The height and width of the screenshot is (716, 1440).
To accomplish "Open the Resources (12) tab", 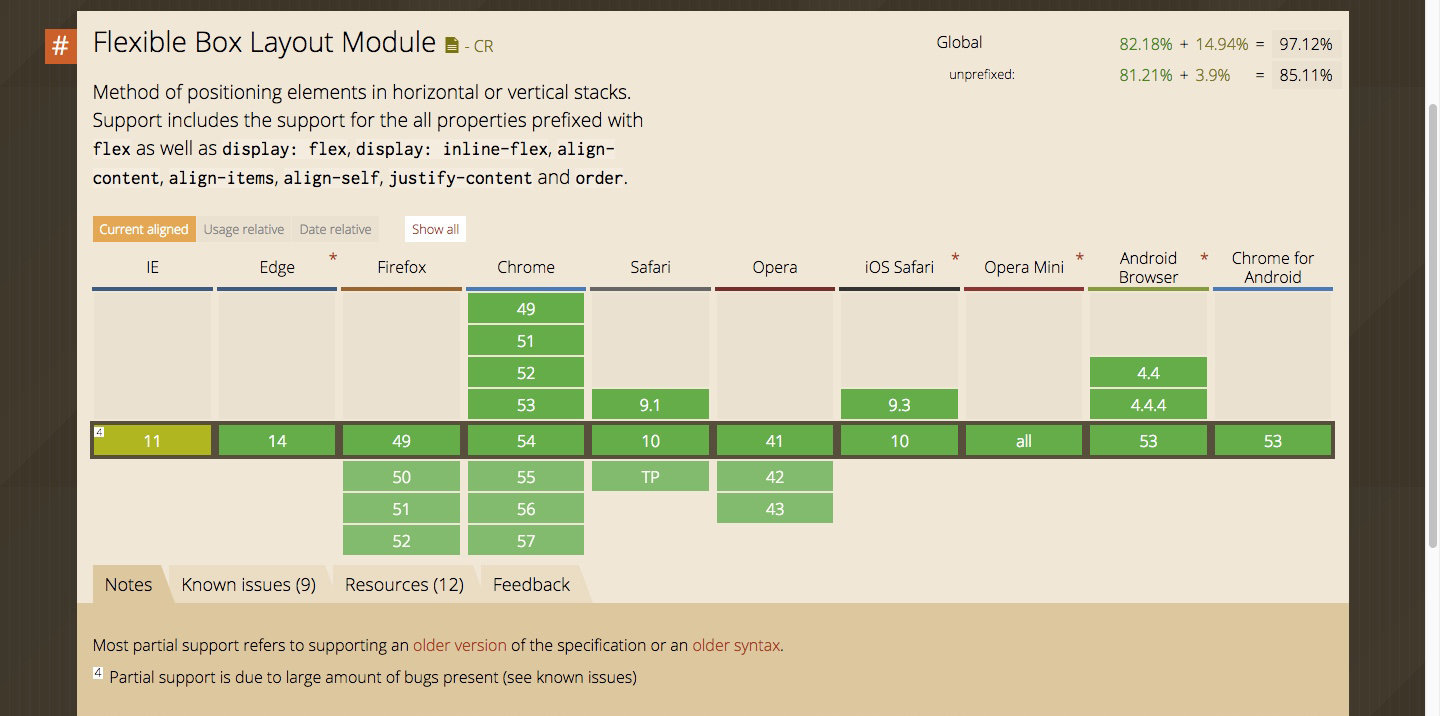I will tap(404, 584).
